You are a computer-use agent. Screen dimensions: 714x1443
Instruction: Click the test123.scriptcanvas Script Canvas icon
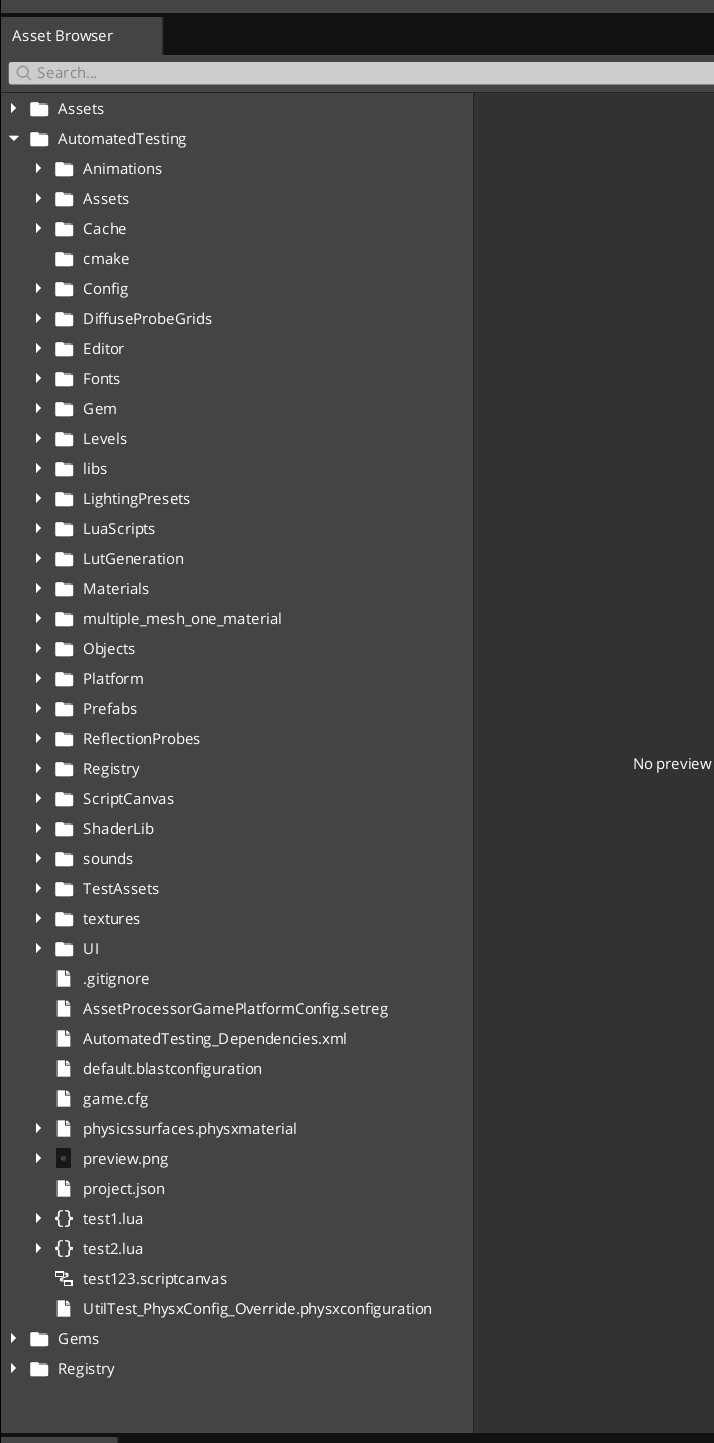tap(64, 1278)
